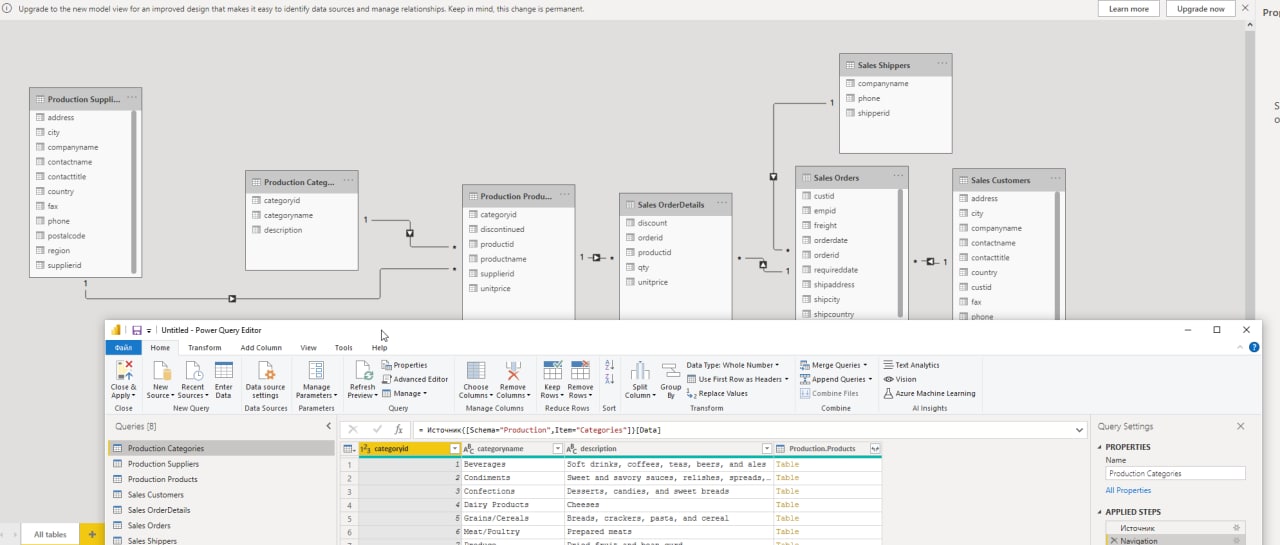Click the Sort ascending icon
This screenshot has height=545, width=1280.
click(x=609, y=365)
